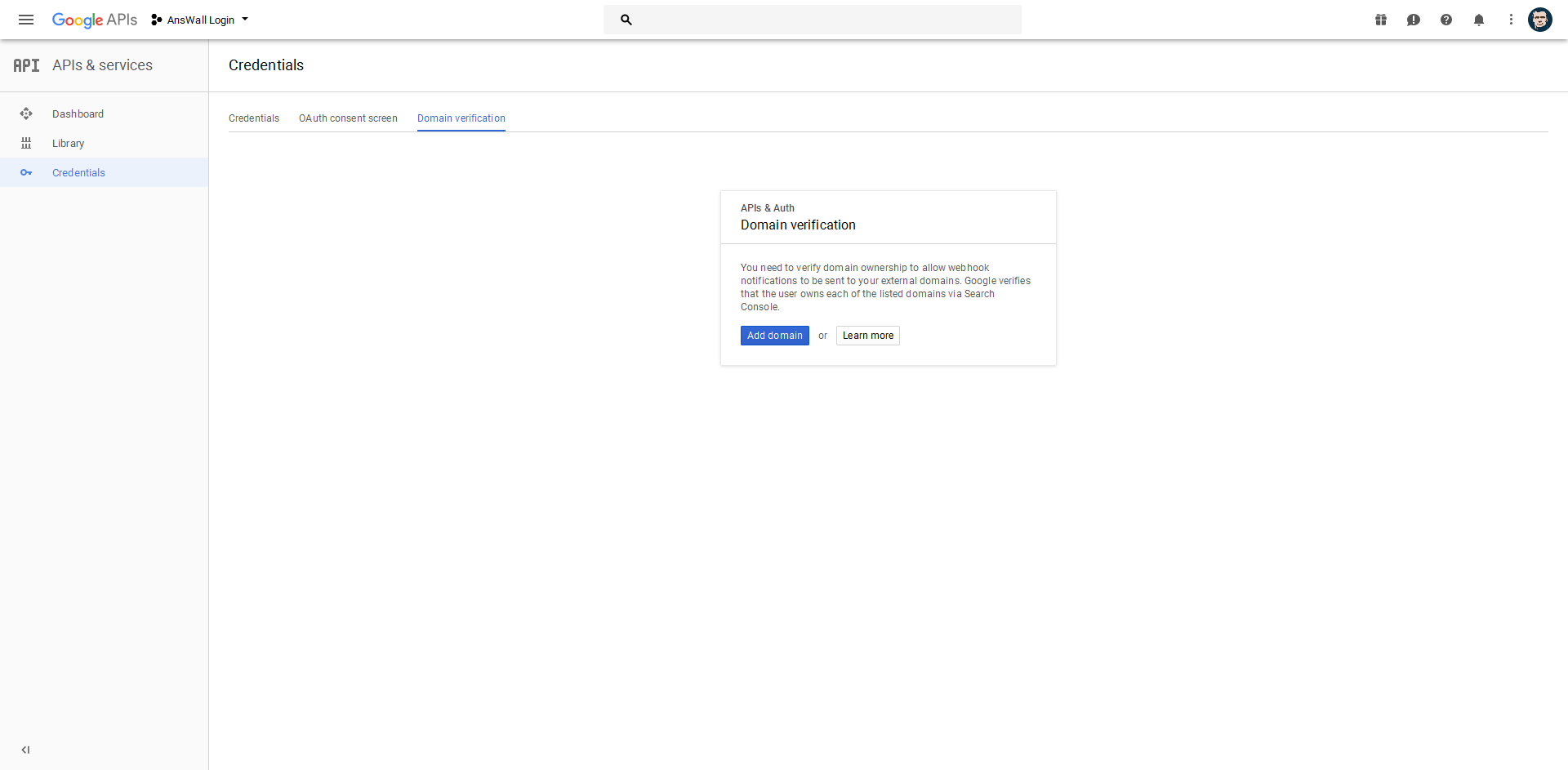This screenshot has width=1568, height=770.
Task: Click the APIs & Auth card label
Action: [x=768, y=208]
